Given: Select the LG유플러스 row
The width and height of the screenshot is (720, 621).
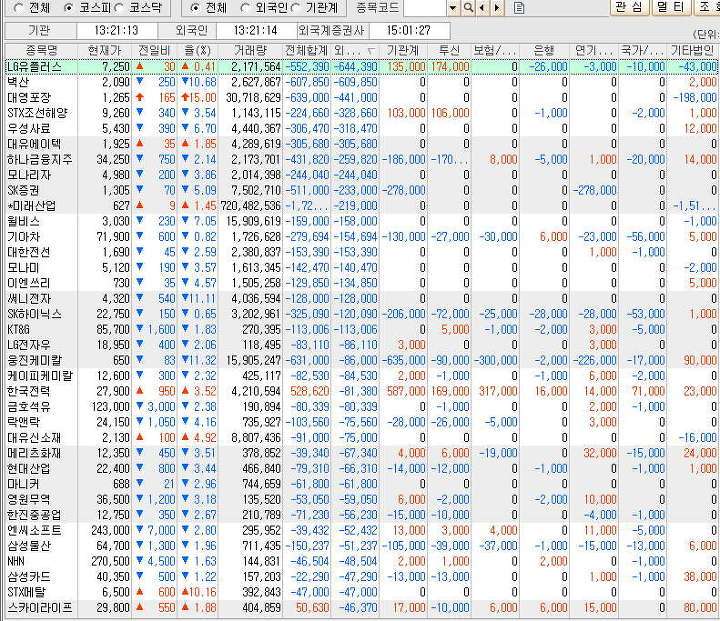Looking at the screenshot, I should pyautogui.click(x=361, y=67).
